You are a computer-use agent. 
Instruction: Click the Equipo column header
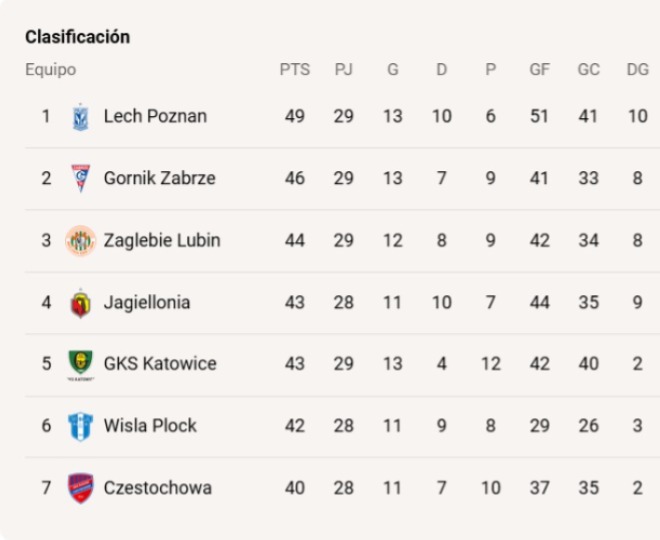(x=51, y=69)
